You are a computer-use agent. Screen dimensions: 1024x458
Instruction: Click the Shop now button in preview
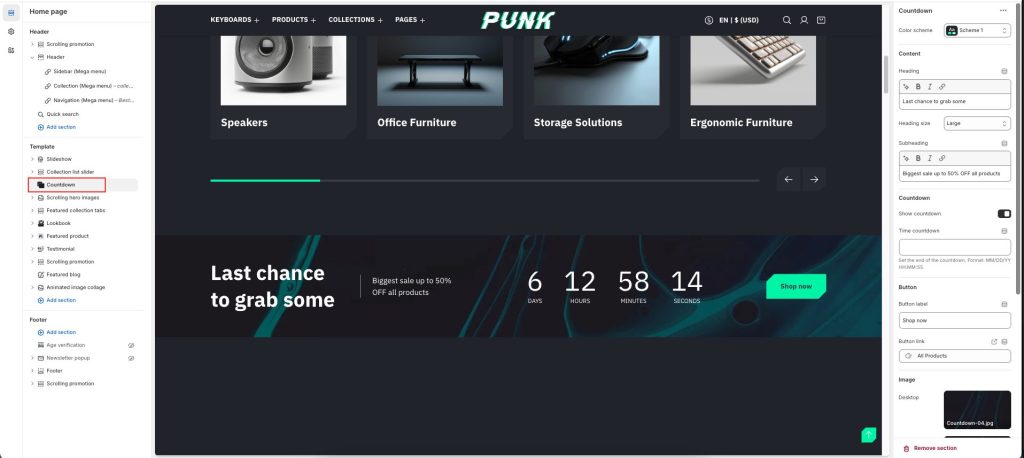pos(796,286)
